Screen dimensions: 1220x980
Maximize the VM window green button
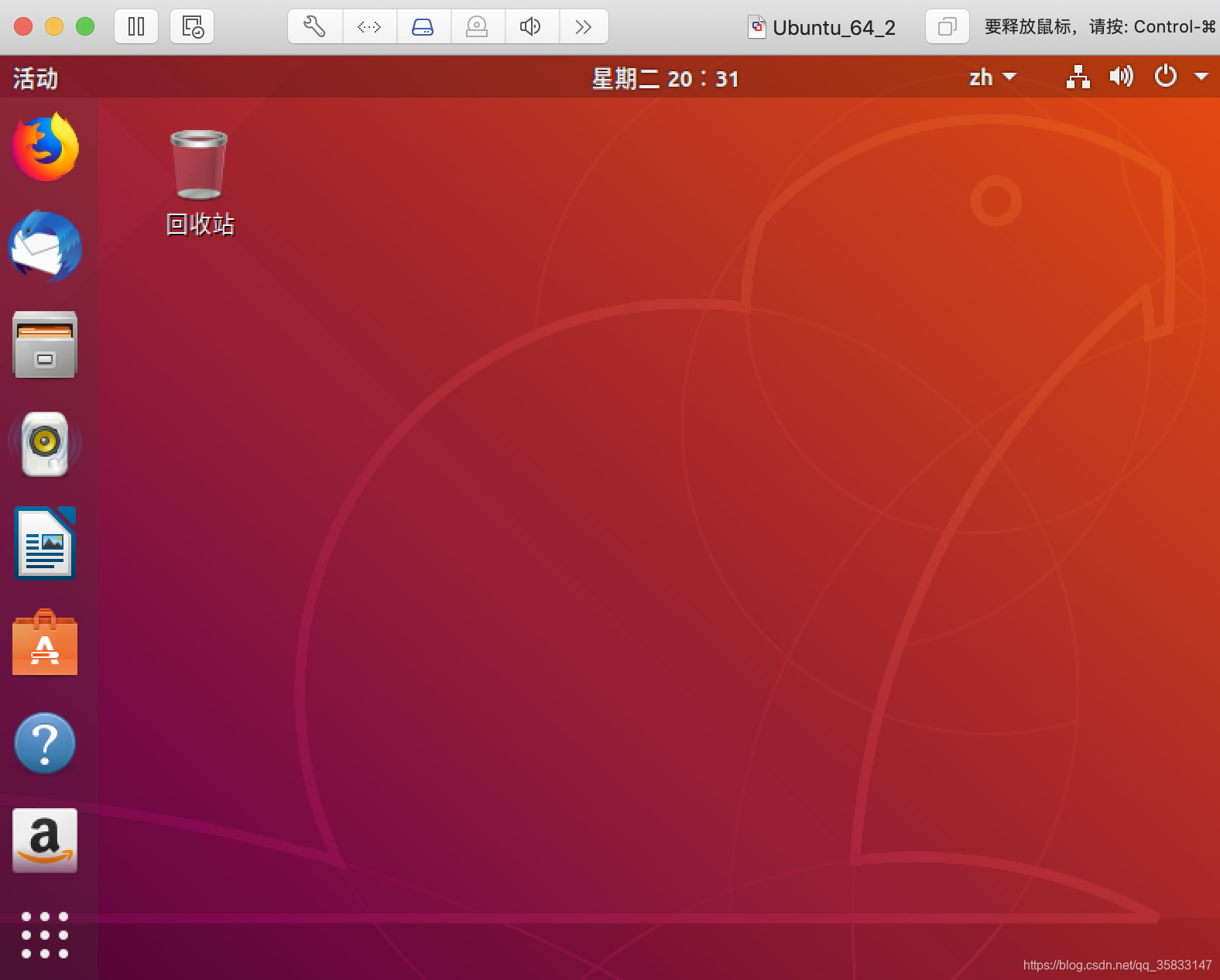pyautogui.click(x=85, y=27)
